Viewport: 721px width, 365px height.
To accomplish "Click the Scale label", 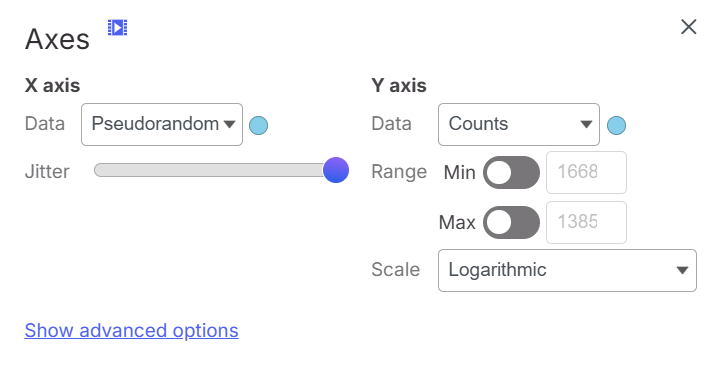I will click(395, 270).
